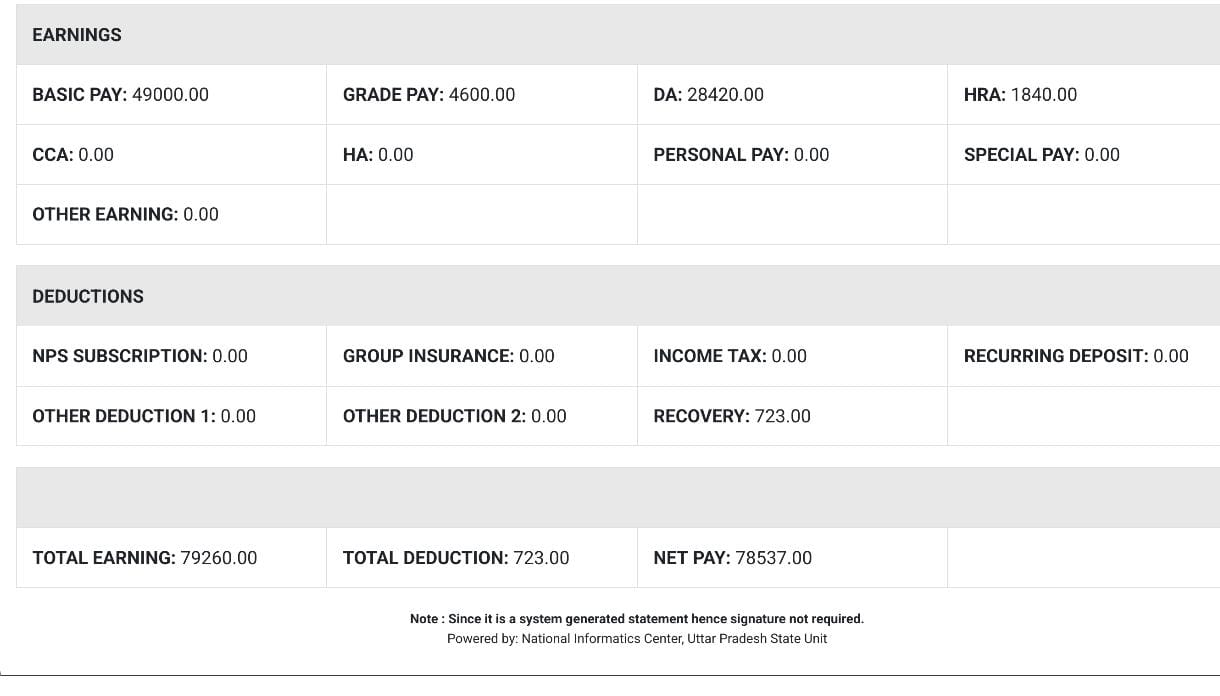1220x696 pixels.
Task: Select the NPS SUBSCRIPTION cell
Action: pos(140,357)
